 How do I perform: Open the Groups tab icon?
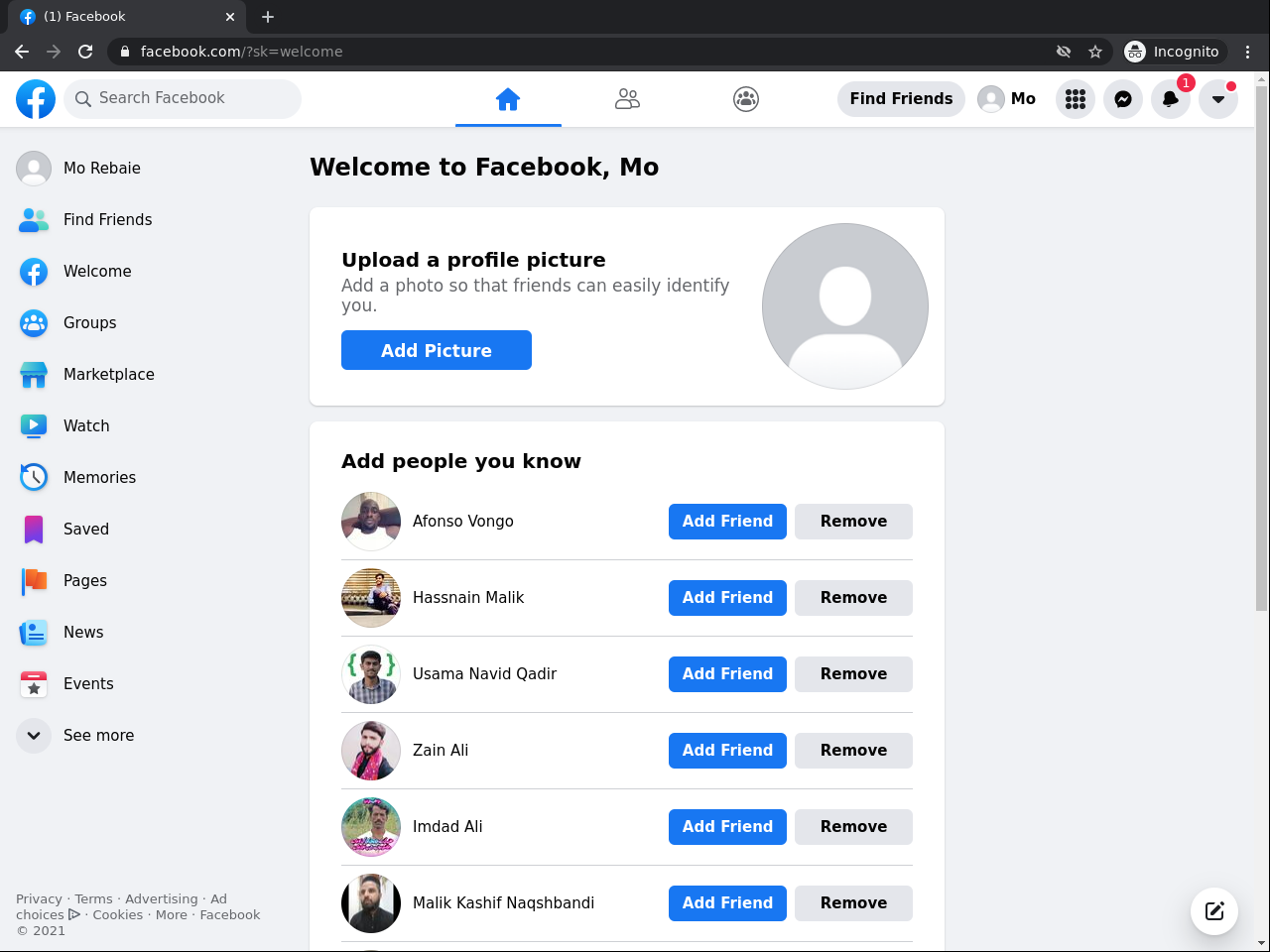pos(746,99)
